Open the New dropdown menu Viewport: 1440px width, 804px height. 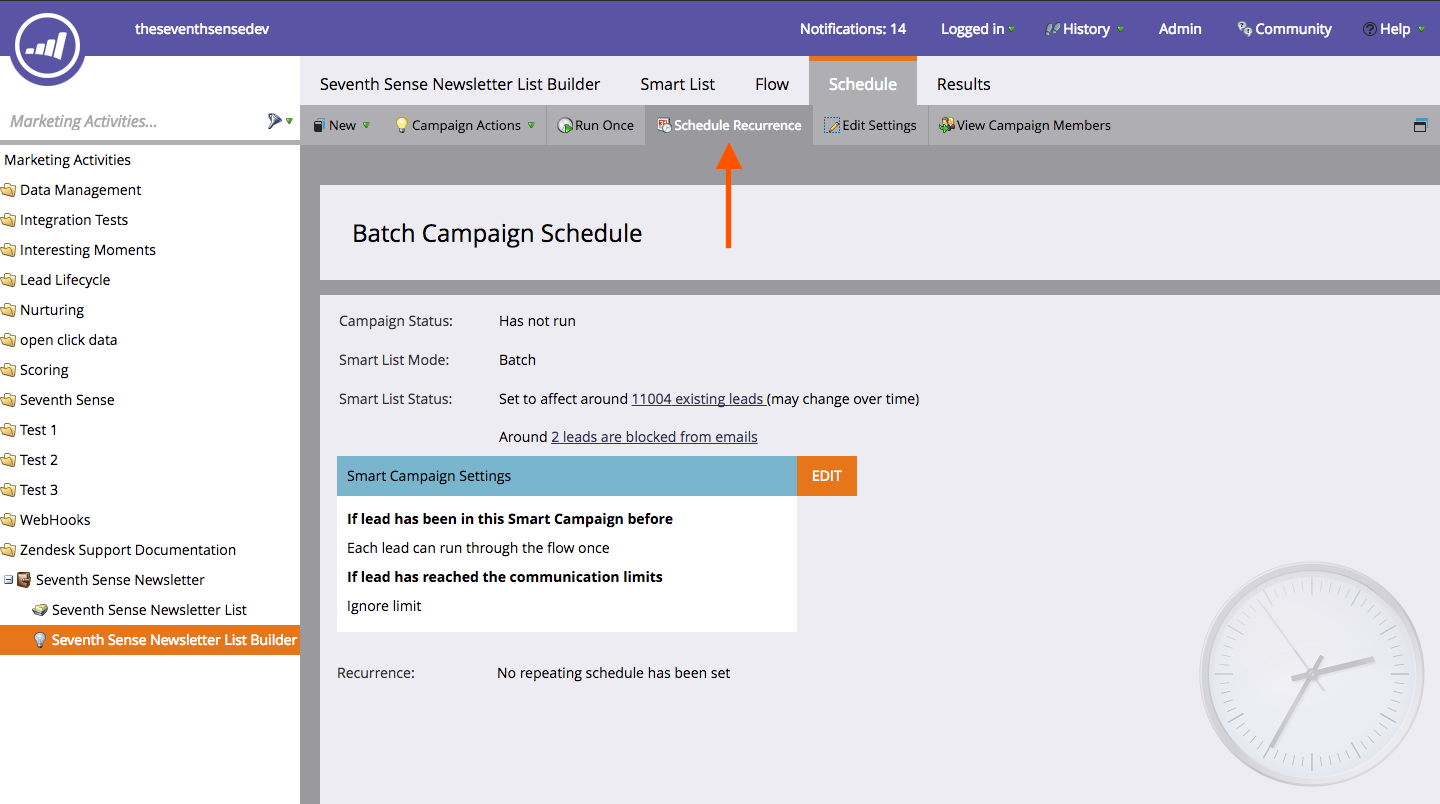(342, 126)
